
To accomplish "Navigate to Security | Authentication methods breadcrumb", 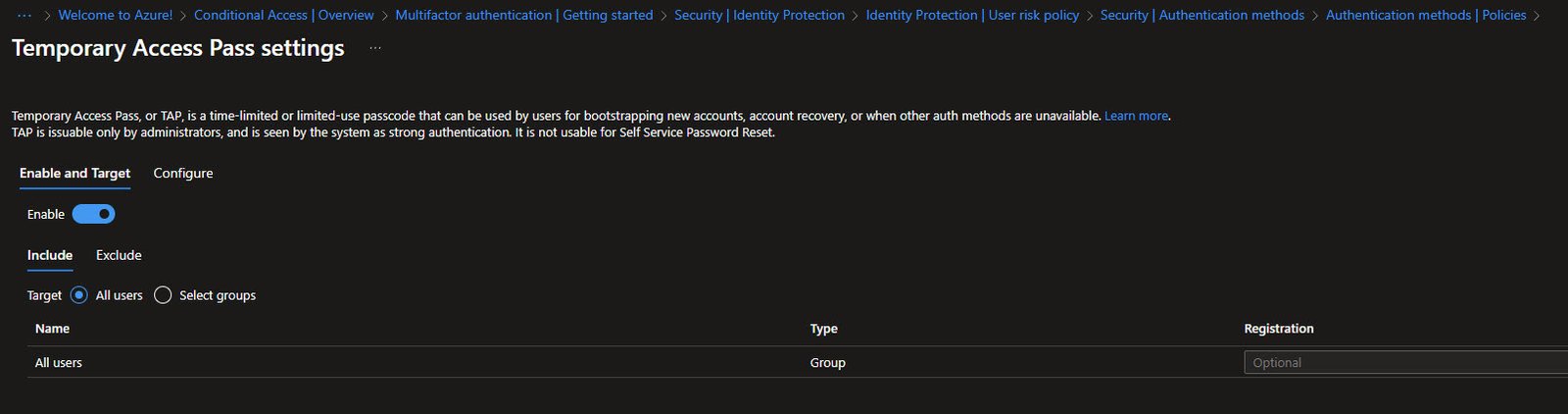I will (x=1201, y=16).
